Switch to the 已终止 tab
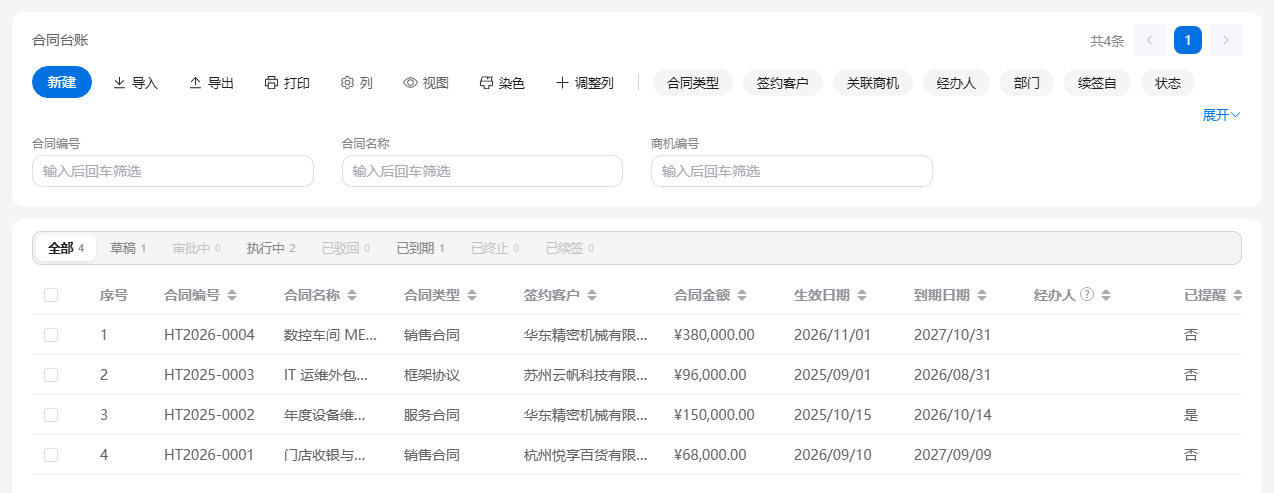This screenshot has height=493, width=1274. (495, 248)
